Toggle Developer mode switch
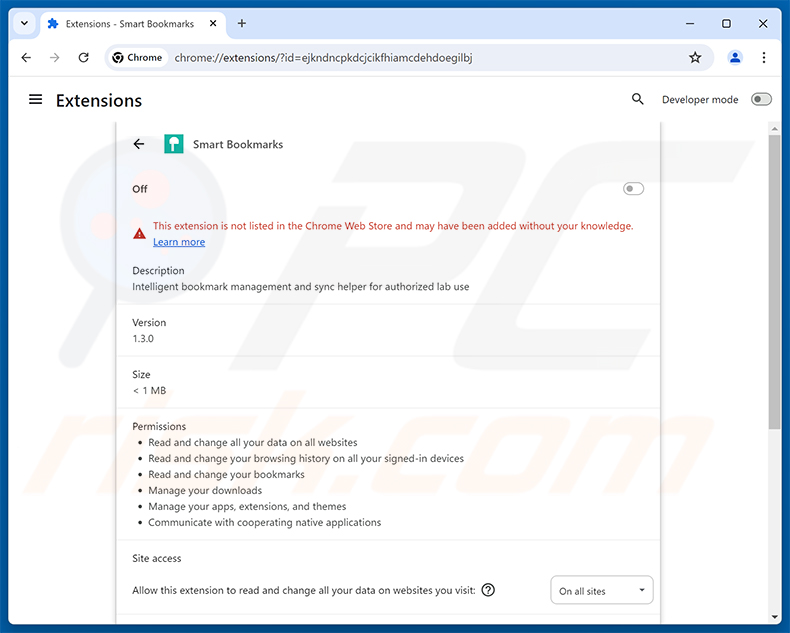 point(761,99)
